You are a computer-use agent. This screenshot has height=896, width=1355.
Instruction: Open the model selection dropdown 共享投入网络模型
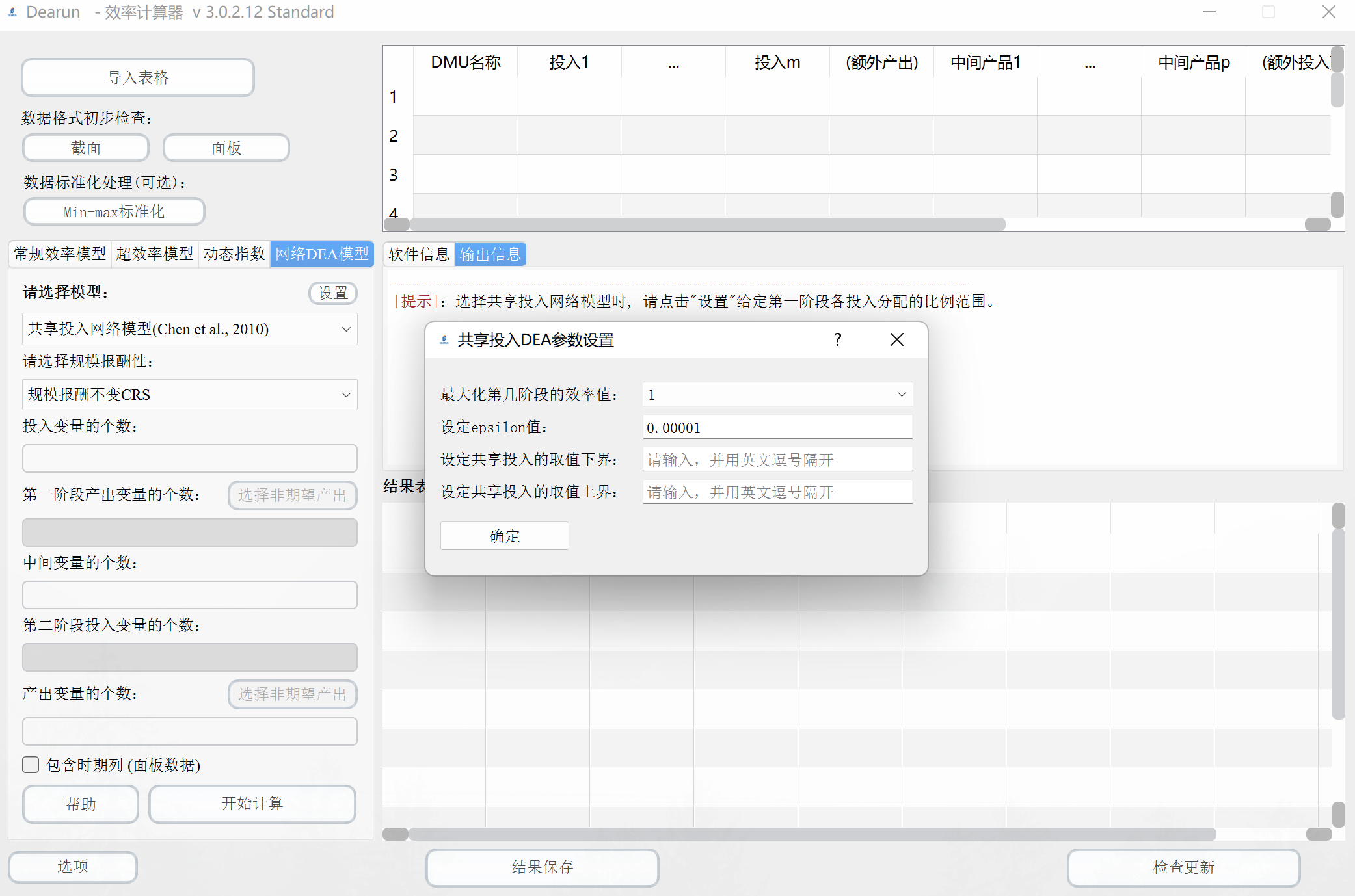[x=189, y=329]
